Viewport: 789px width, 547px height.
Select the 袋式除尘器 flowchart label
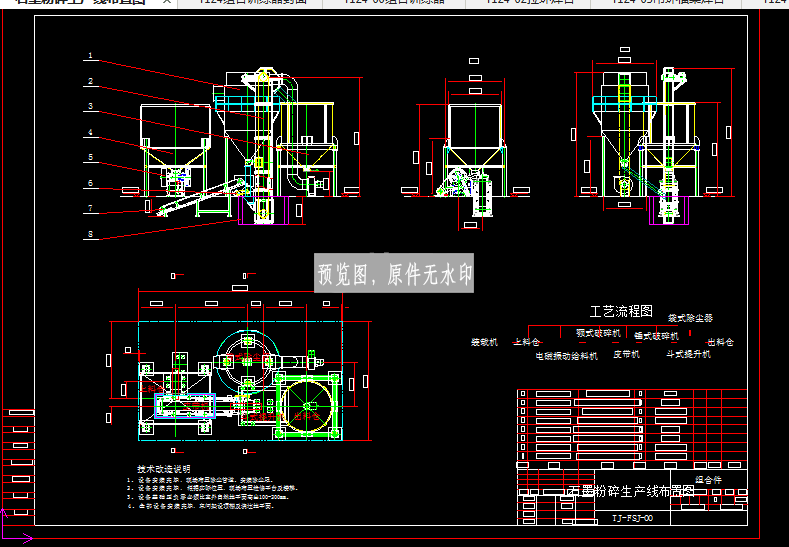(690, 318)
